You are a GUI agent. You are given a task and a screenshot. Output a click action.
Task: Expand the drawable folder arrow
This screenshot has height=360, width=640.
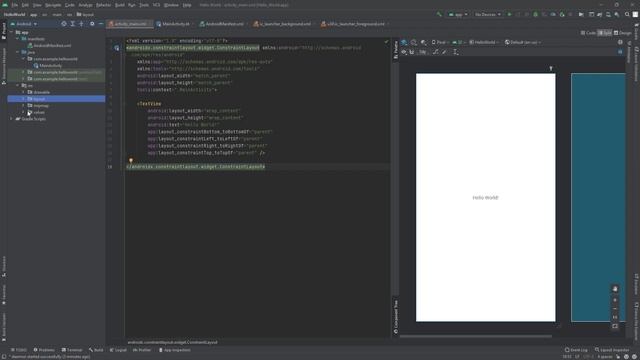[x=23, y=92]
